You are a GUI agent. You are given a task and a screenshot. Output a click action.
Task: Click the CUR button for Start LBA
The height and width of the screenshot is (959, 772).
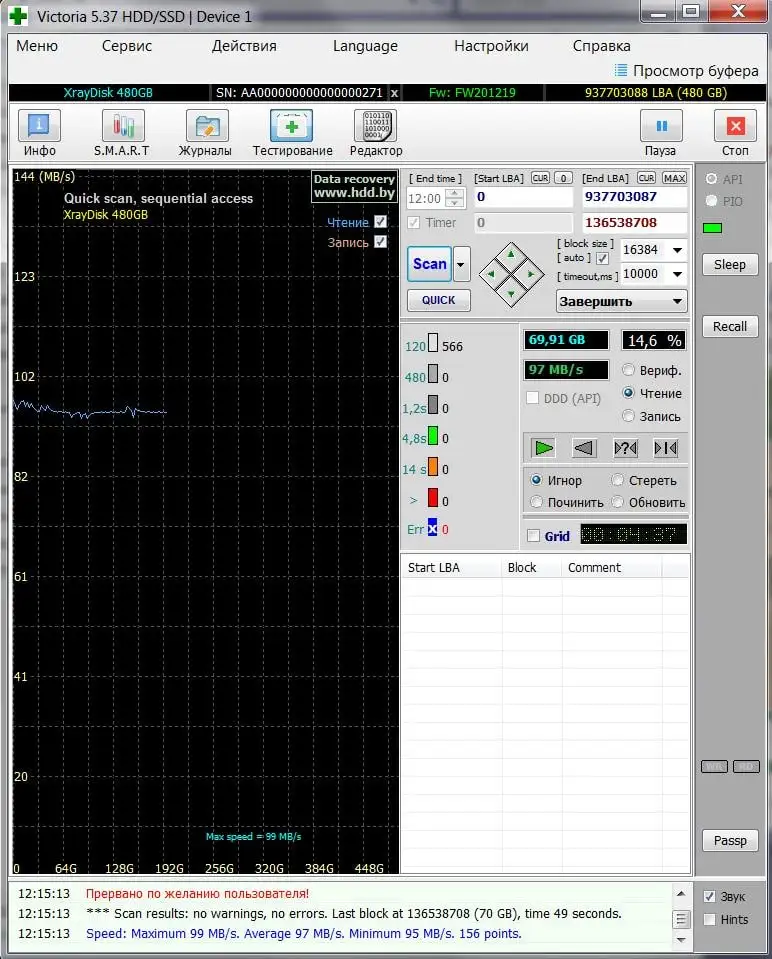[x=540, y=178]
